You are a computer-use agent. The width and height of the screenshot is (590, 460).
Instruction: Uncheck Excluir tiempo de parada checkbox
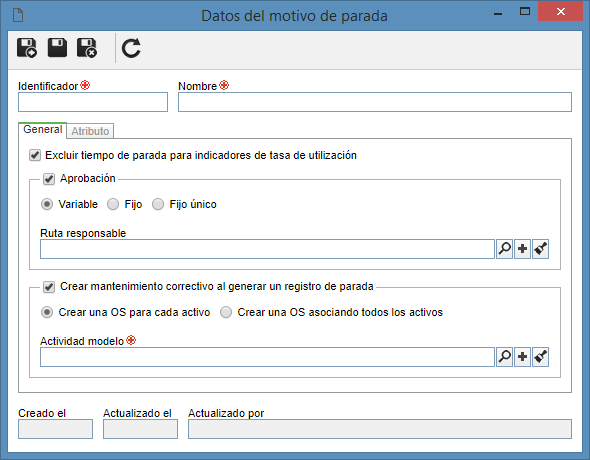tap(35, 155)
